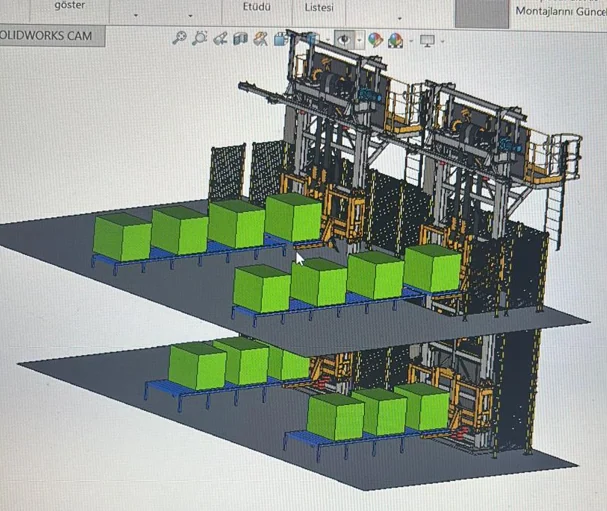Return to the previous view icon

click(220, 39)
